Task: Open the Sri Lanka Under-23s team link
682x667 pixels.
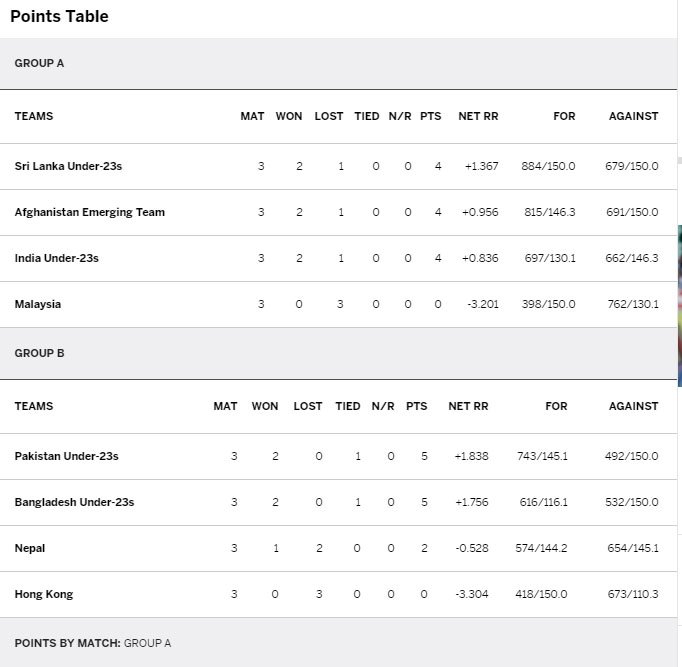Action: [x=68, y=166]
